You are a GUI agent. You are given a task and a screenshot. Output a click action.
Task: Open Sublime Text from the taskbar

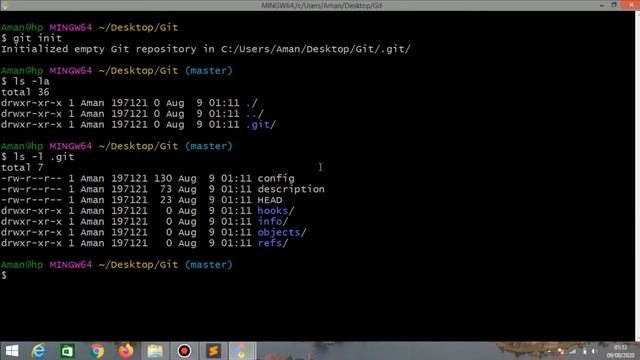click(213, 351)
